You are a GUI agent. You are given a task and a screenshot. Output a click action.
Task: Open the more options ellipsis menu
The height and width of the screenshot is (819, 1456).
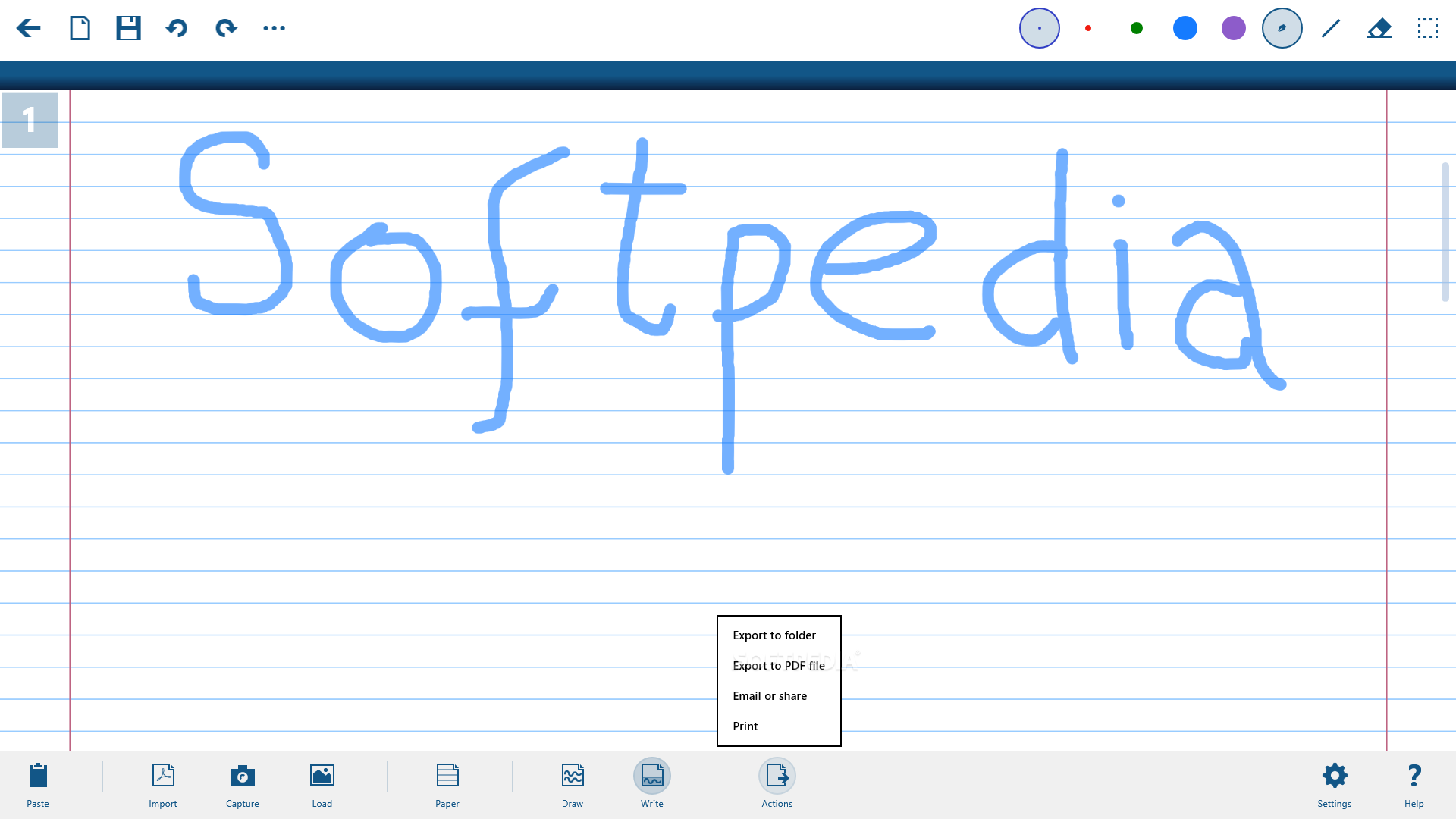[274, 29]
